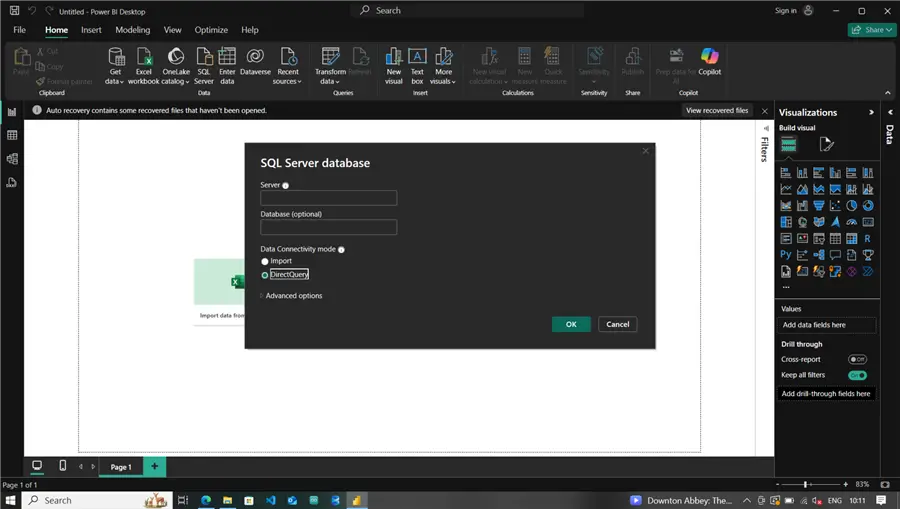Select the Funnel chart visual
Screen dimensions: 900x509
(818, 205)
